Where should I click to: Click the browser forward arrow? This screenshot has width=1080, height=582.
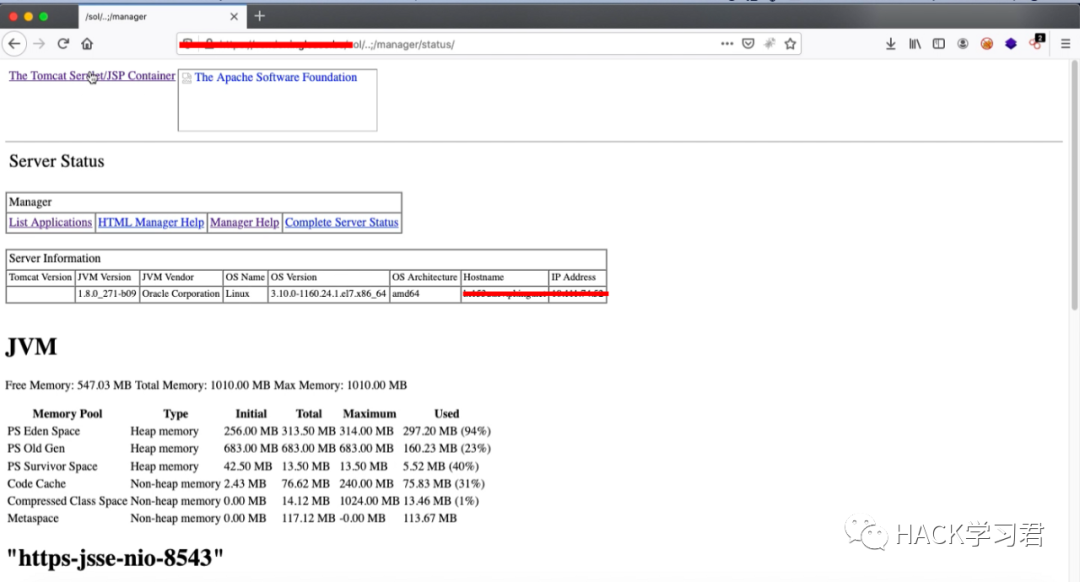39,43
